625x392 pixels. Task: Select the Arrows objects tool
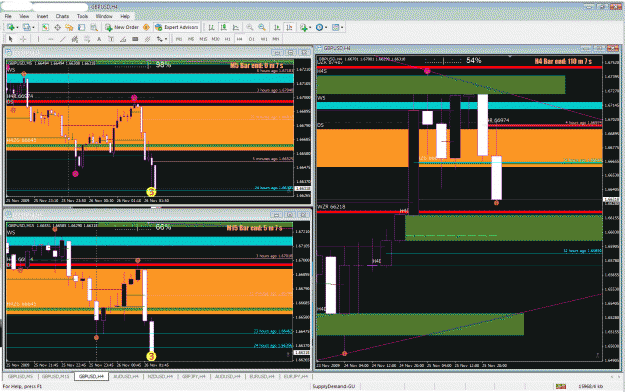tap(159, 39)
